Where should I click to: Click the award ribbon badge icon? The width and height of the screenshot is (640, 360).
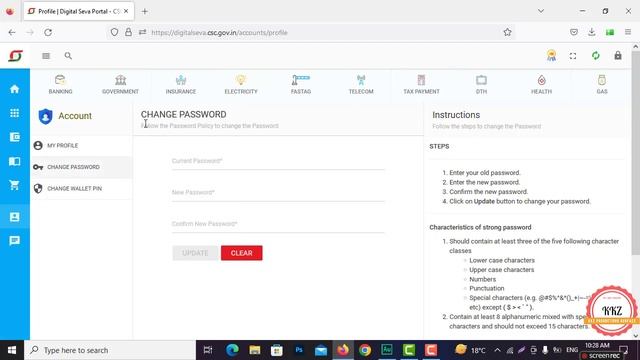pos(551,56)
